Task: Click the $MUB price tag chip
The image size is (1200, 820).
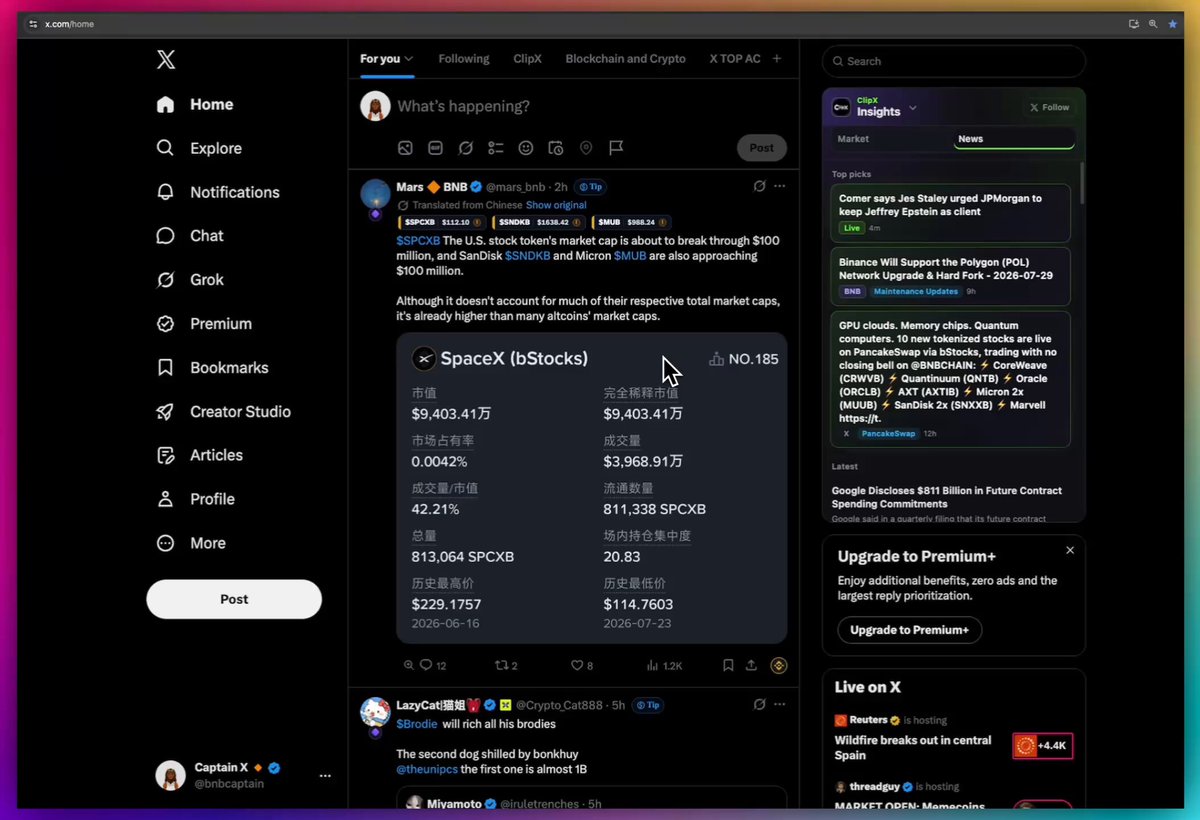Action: (631, 222)
